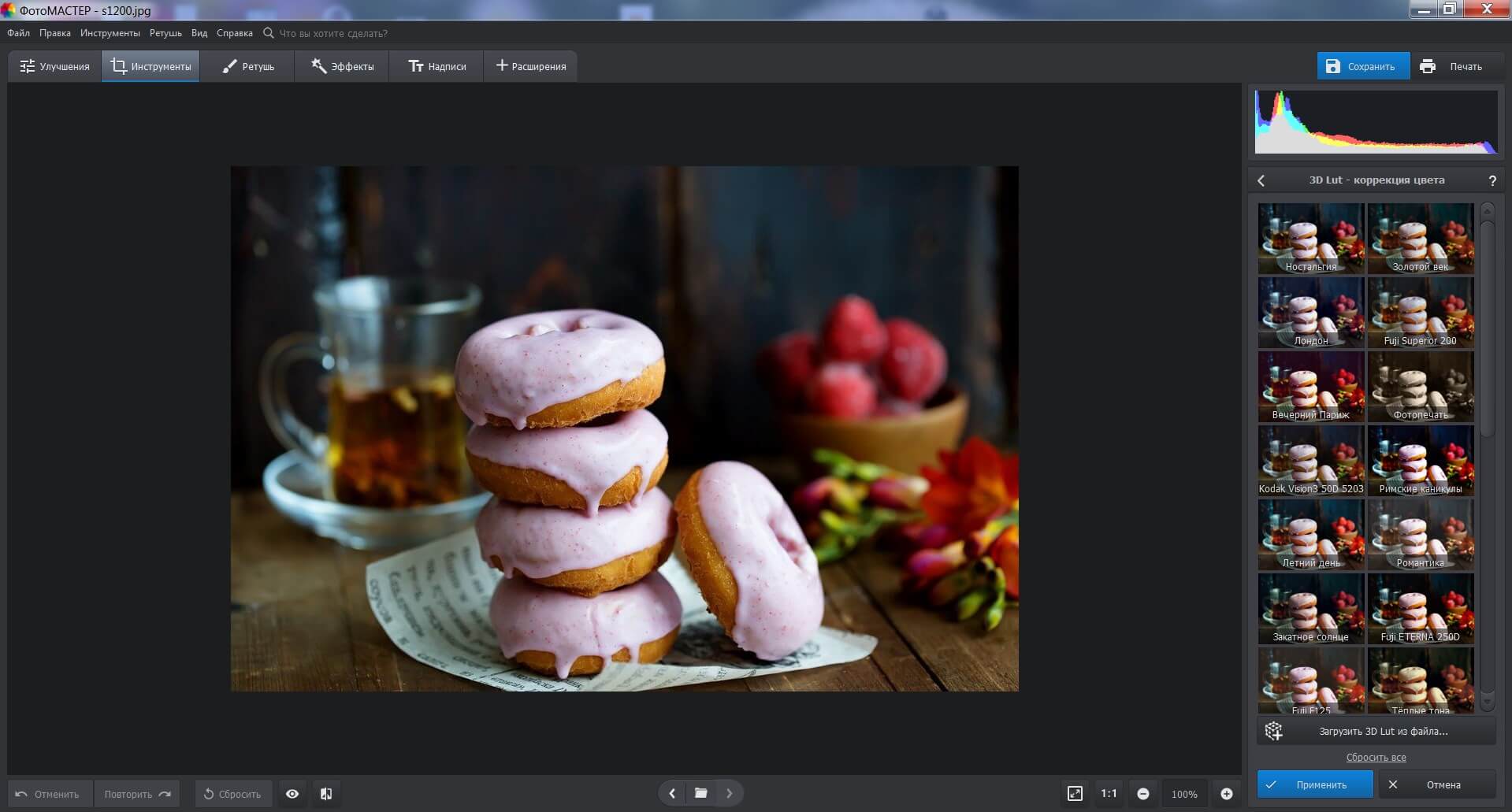The height and width of the screenshot is (812, 1512).
Task: Zoom out using the minus icon
Action: click(1144, 794)
